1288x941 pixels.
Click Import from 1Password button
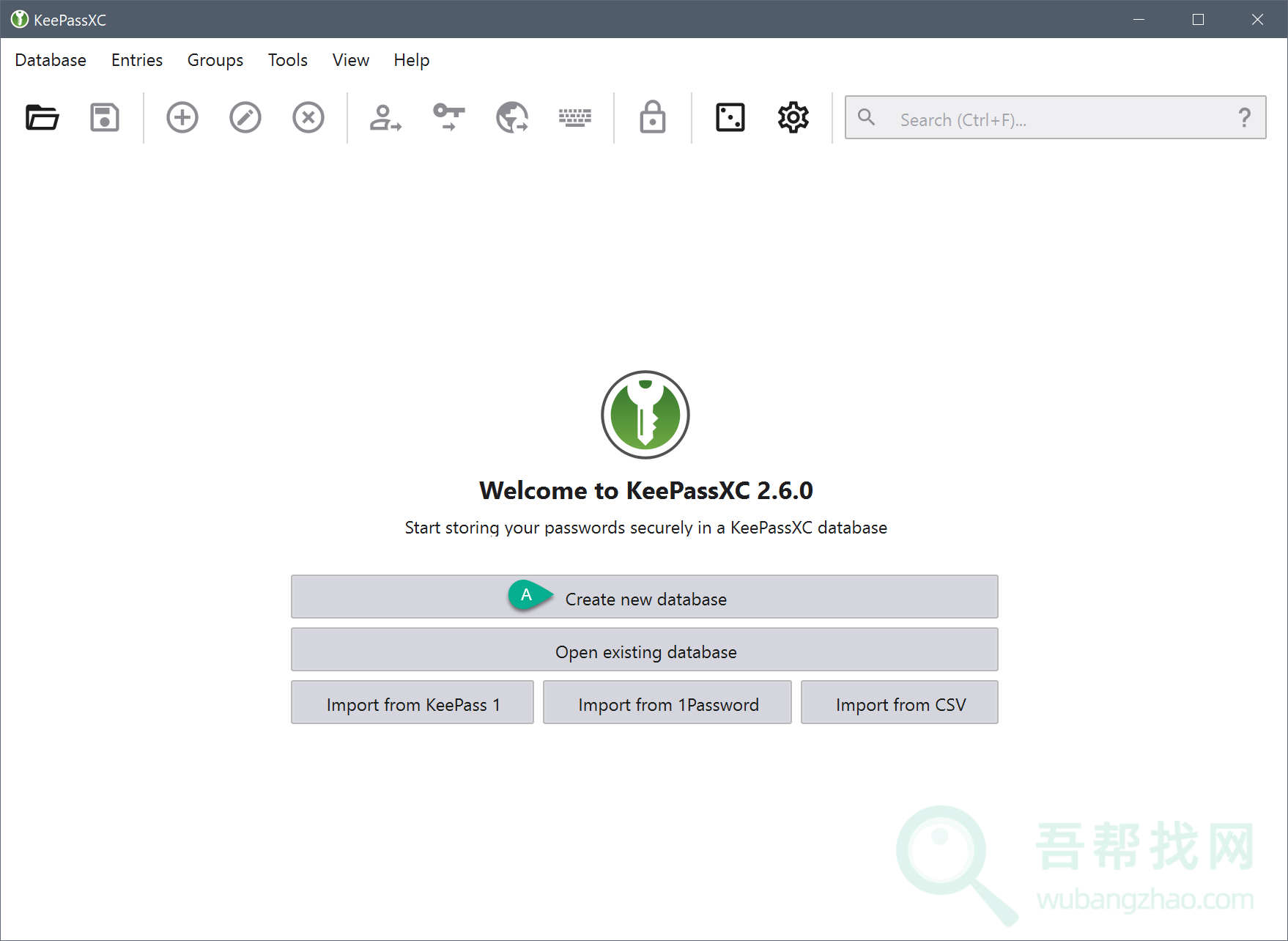pyautogui.click(x=667, y=703)
